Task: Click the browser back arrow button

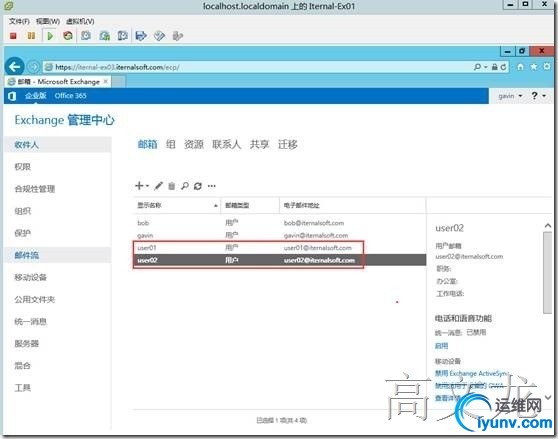Action: click(14, 67)
